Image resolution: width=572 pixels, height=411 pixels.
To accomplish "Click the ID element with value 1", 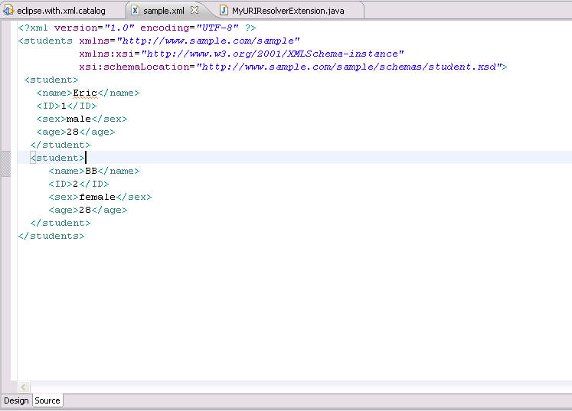I will (66, 106).
